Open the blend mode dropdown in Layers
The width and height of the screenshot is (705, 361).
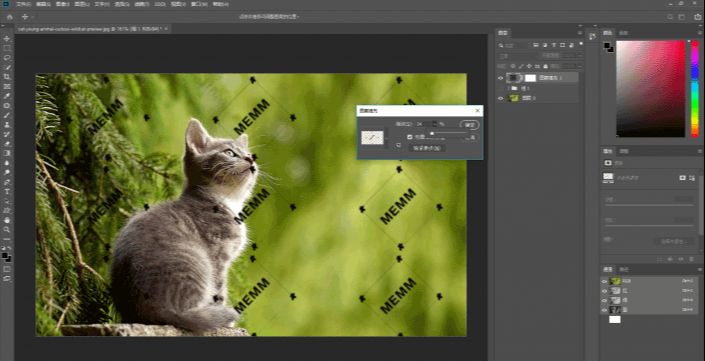[516, 56]
